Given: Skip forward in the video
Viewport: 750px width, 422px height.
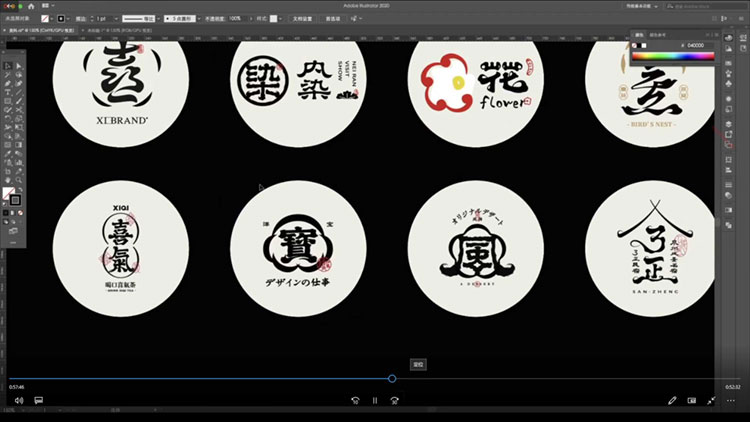Looking at the screenshot, I should click(395, 400).
